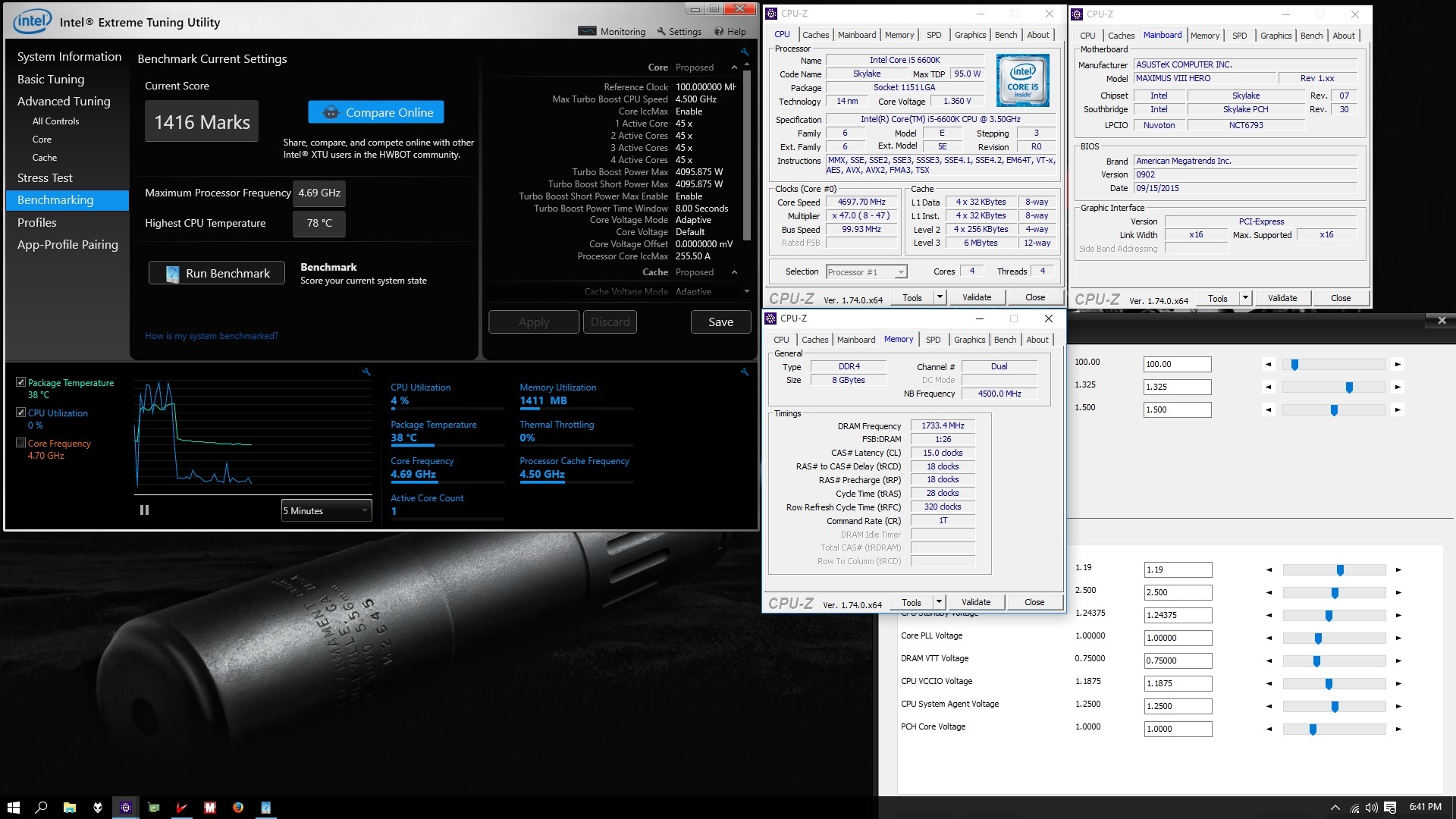Switch to SPD tab in CPU-Z Memory window
This screenshot has height=819, width=1456.
(x=933, y=340)
